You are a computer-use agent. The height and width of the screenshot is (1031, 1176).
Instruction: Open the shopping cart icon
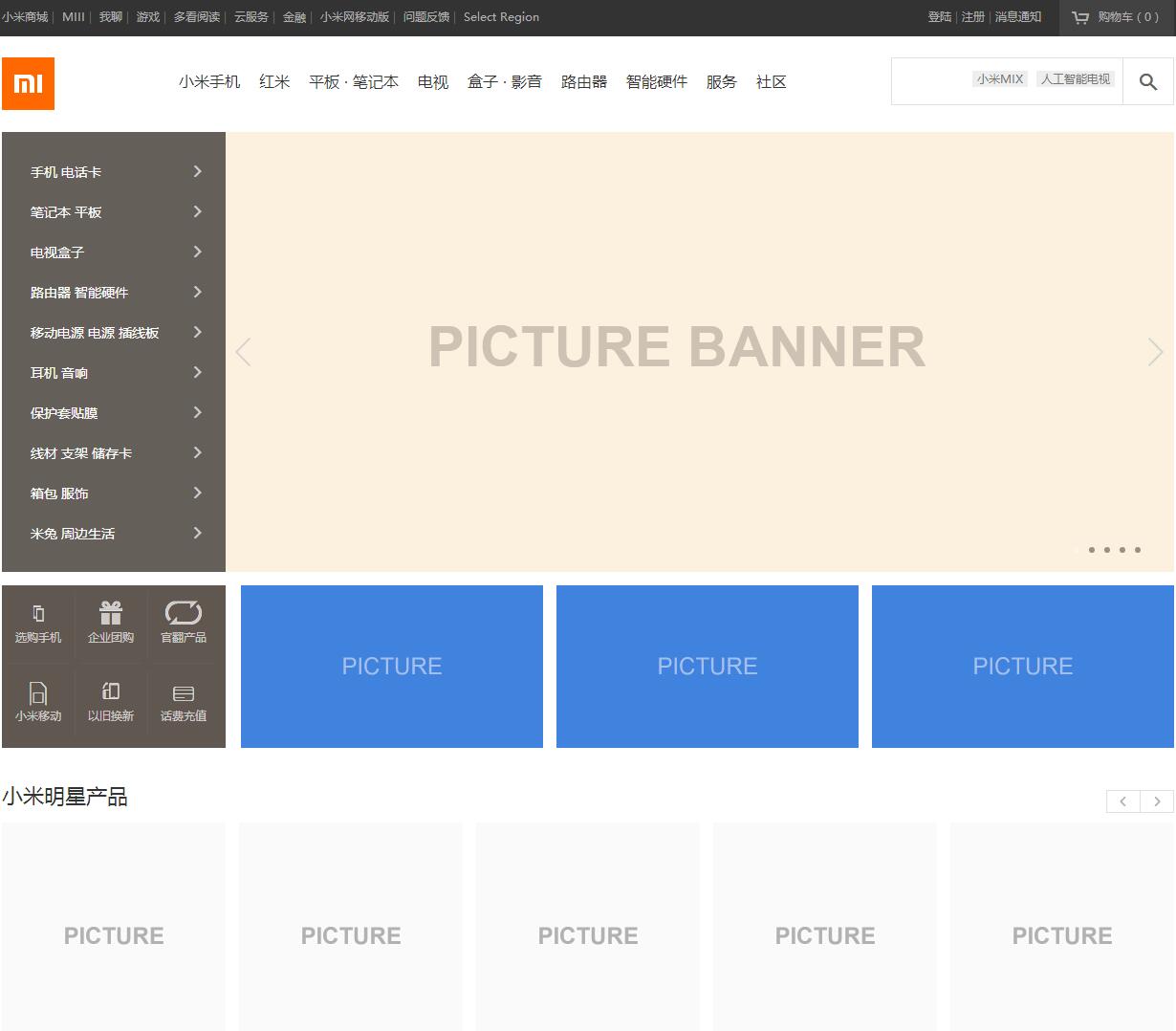(1080, 17)
